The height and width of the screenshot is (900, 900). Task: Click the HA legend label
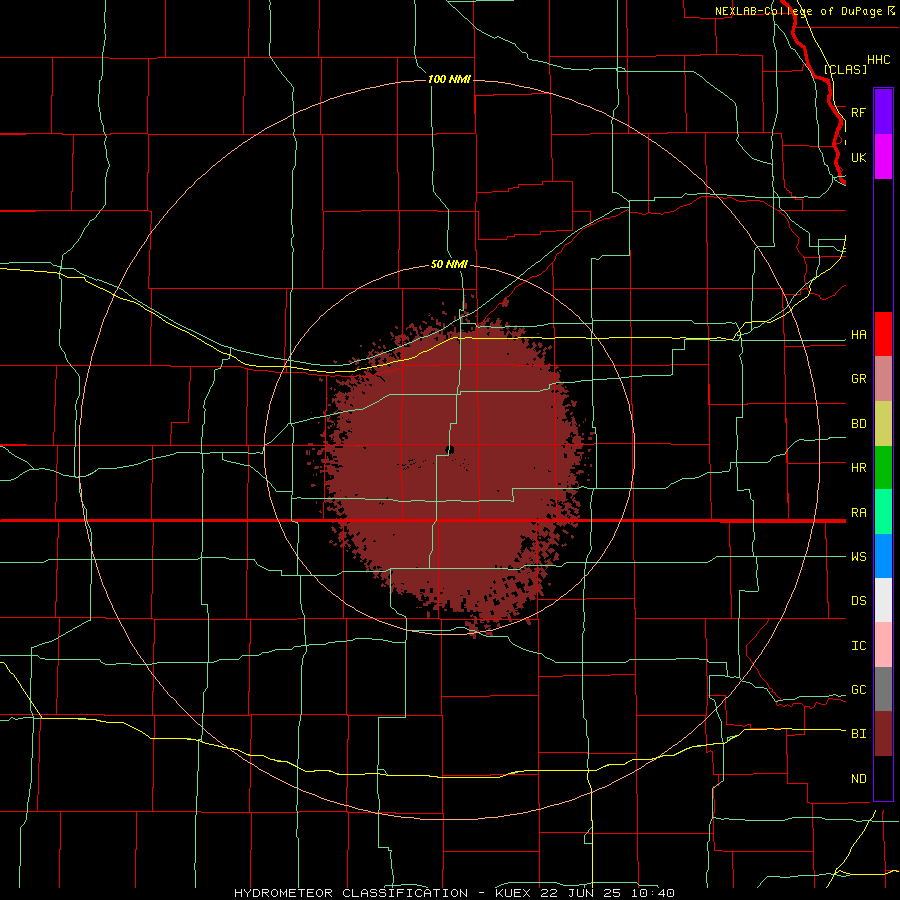[858, 335]
